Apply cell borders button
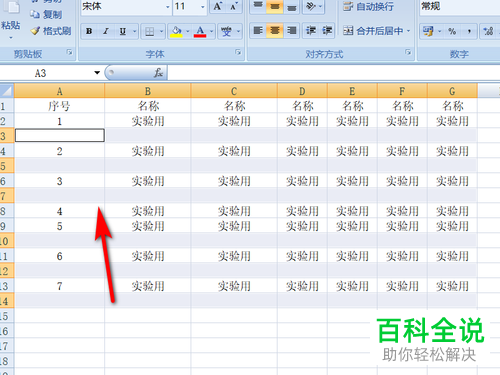 point(149,31)
